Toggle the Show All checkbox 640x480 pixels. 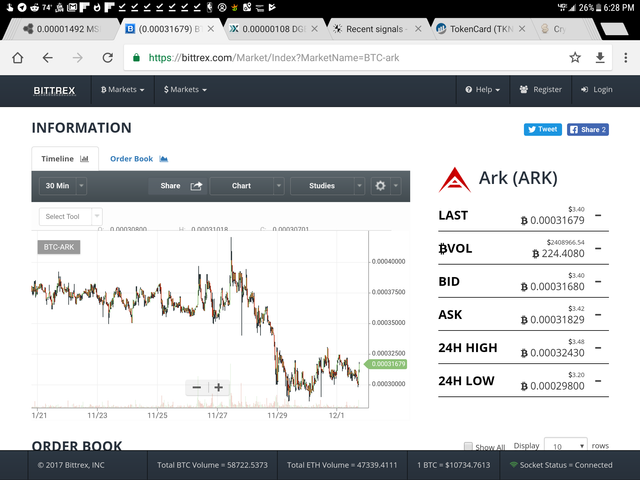(468, 446)
